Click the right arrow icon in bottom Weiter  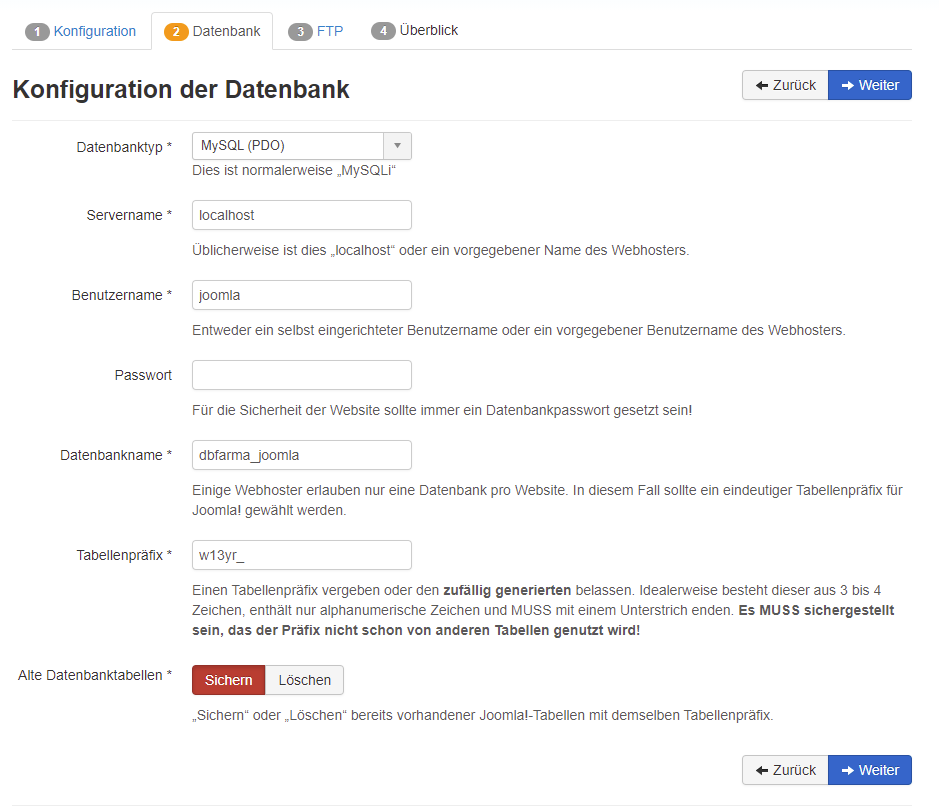click(847, 770)
